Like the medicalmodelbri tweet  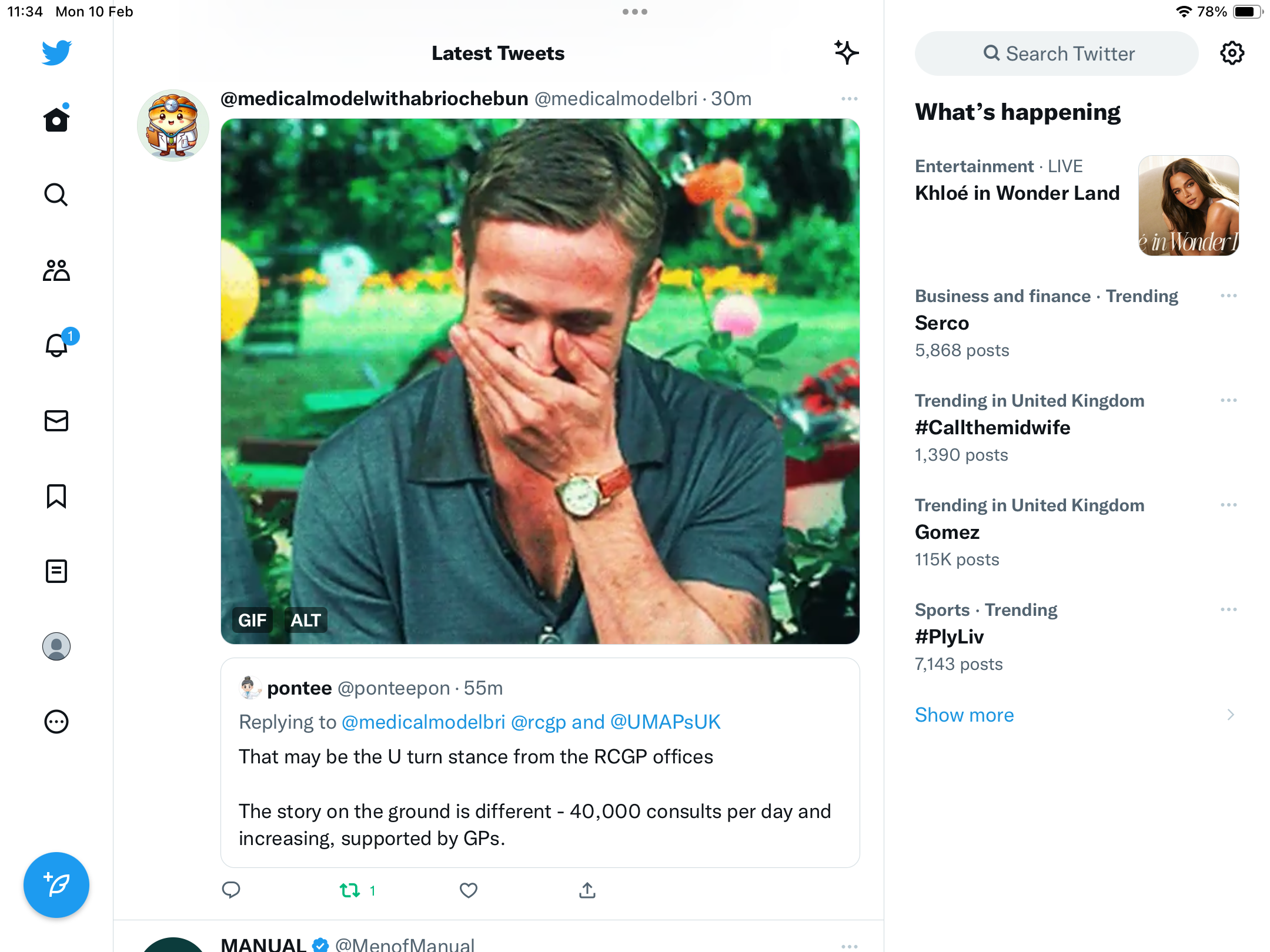point(469,890)
